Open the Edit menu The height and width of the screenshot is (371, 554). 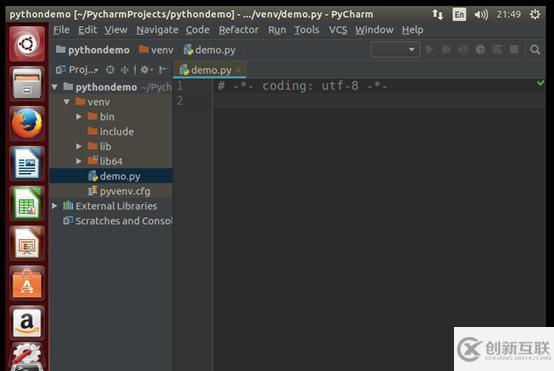[x=87, y=30]
